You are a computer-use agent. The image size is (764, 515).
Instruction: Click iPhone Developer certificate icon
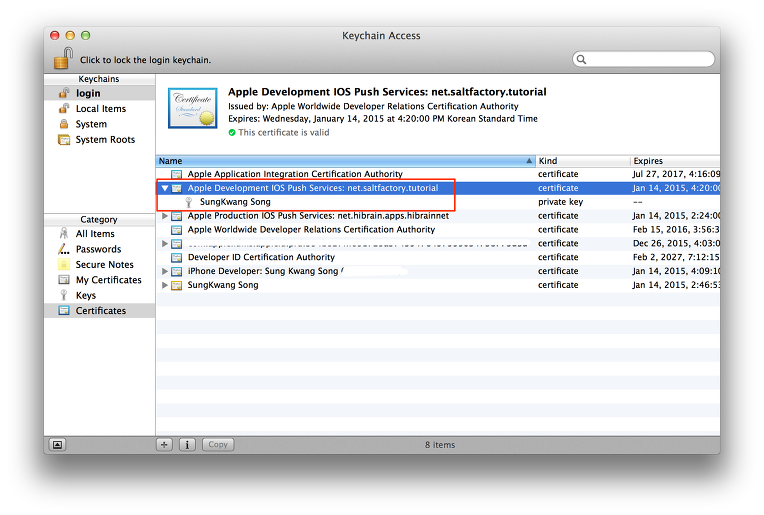(x=176, y=271)
